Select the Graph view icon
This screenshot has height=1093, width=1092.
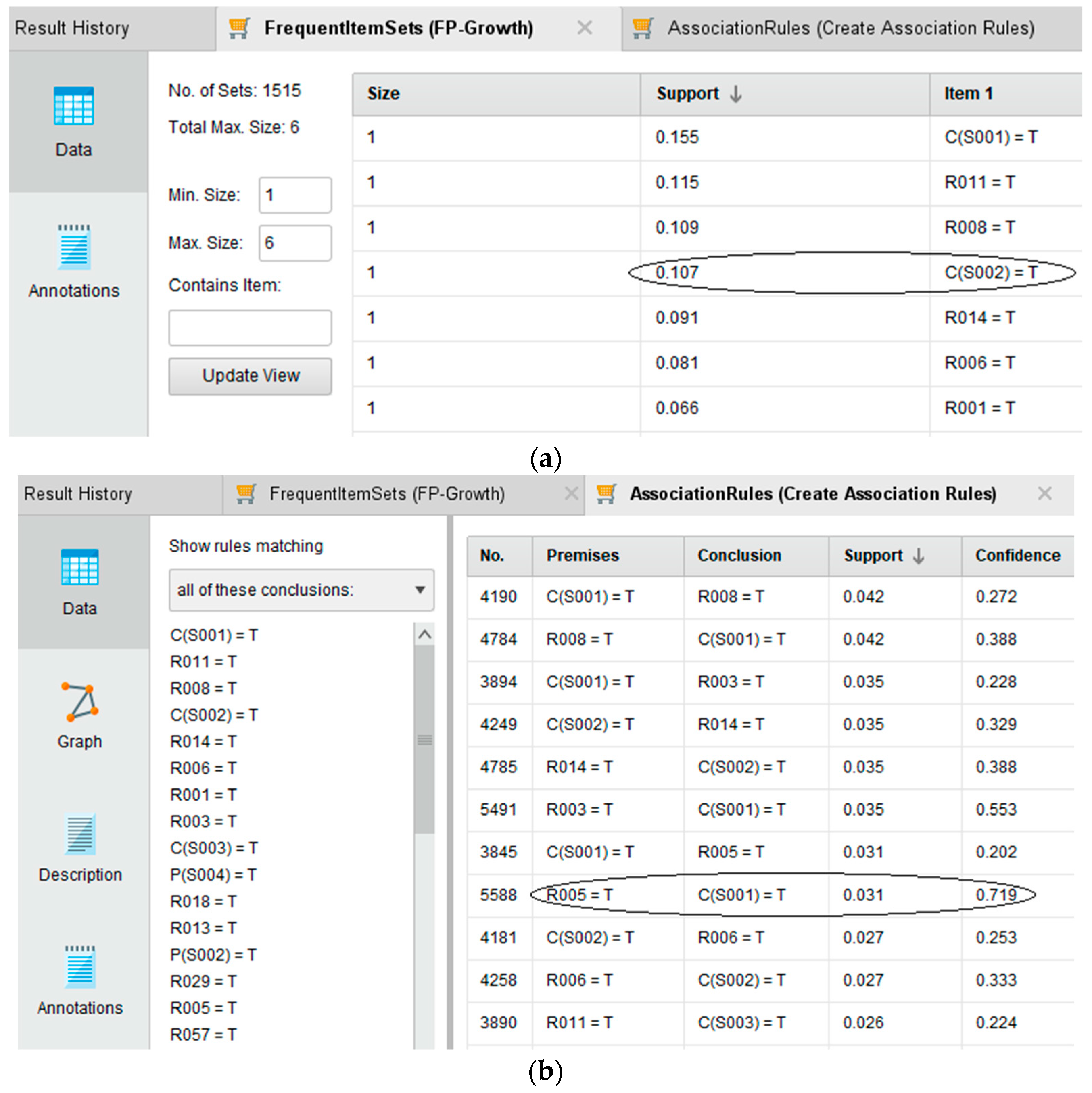point(80,702)
